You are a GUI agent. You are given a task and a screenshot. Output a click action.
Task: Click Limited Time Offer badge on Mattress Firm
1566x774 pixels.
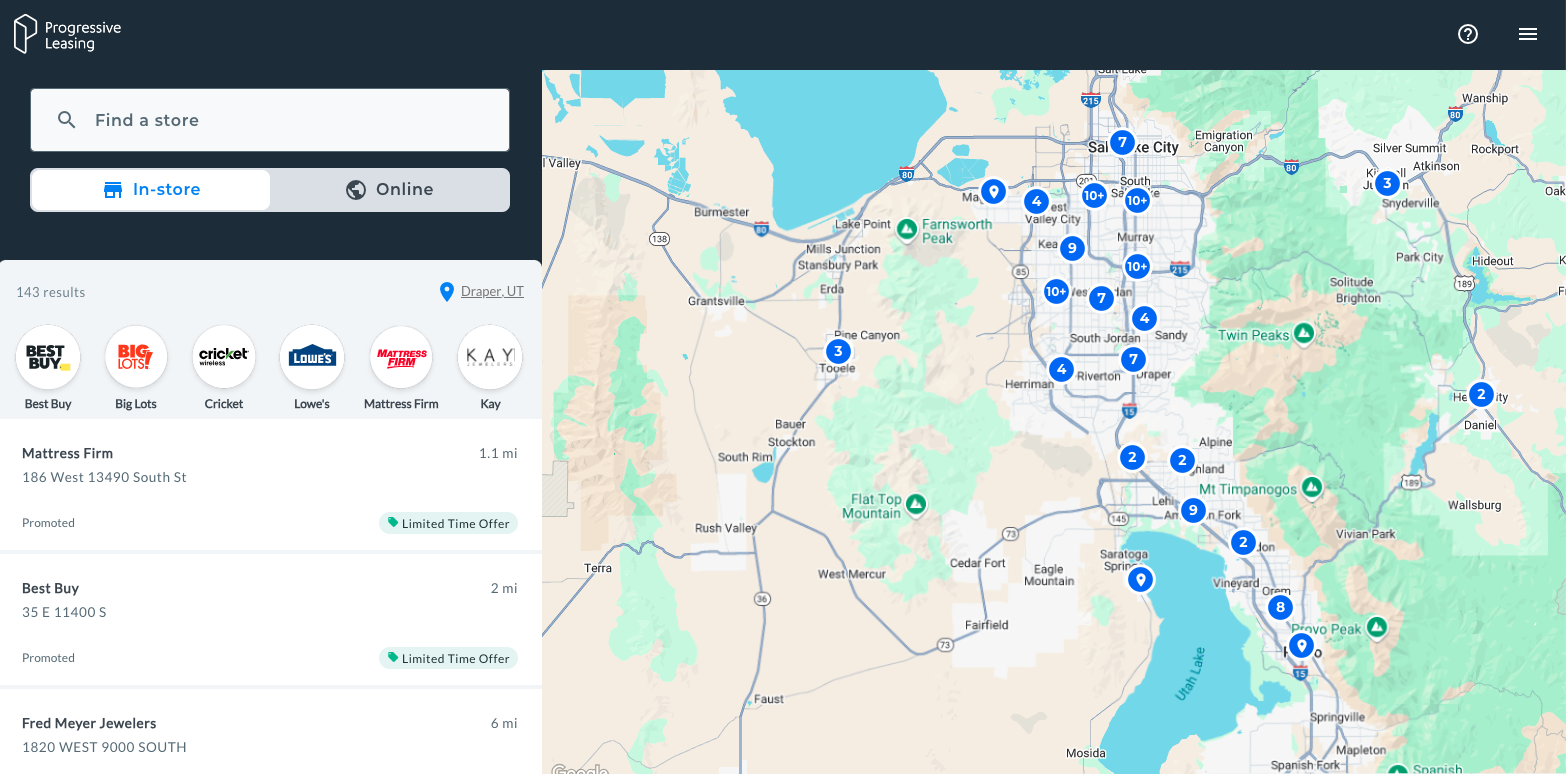click(448, 523)
